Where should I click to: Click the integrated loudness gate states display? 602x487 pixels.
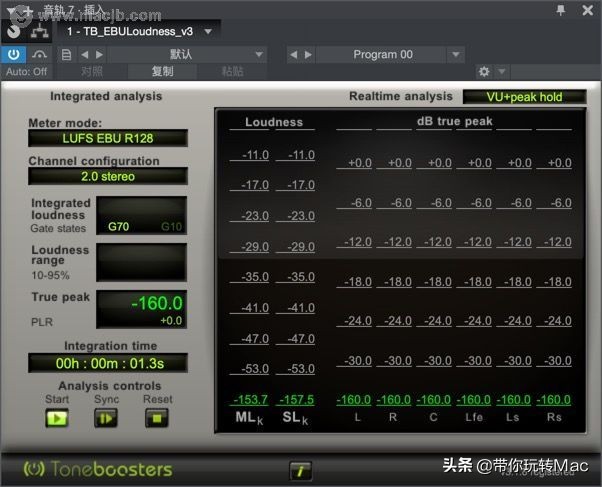141,215
